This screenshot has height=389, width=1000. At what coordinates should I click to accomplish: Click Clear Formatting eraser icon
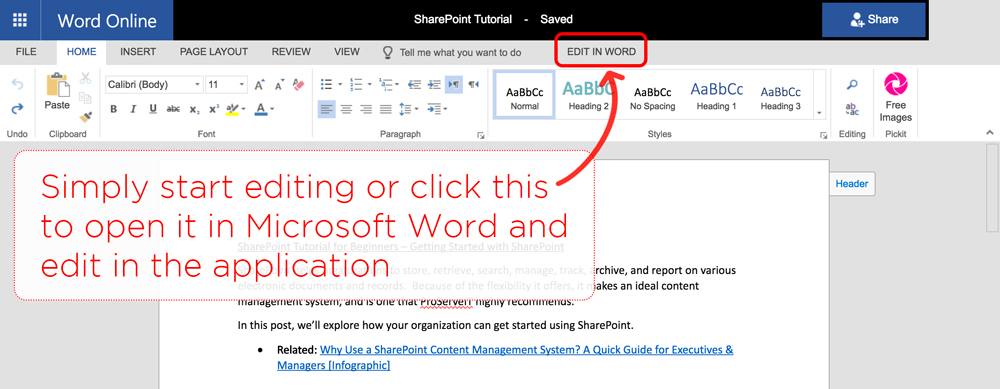point(298,84)
